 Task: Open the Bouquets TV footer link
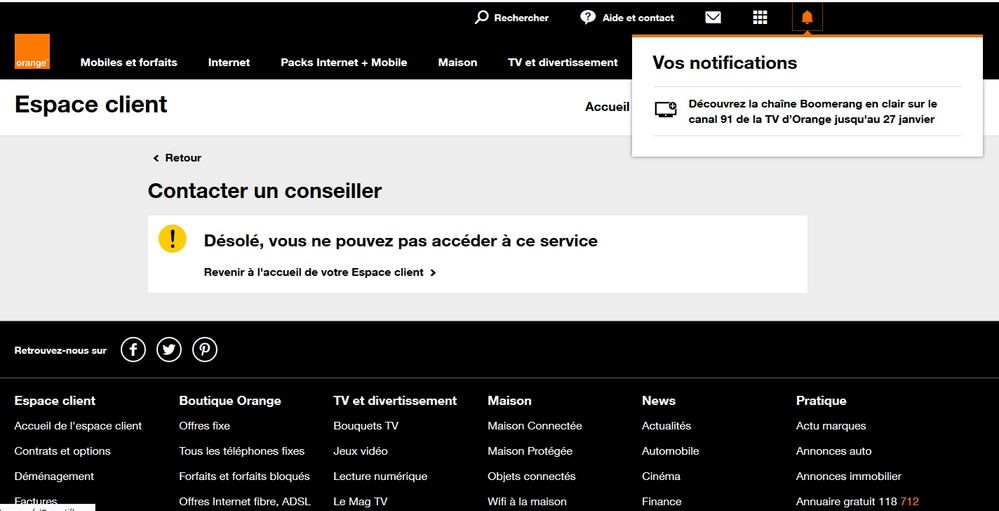pos(366,426)
